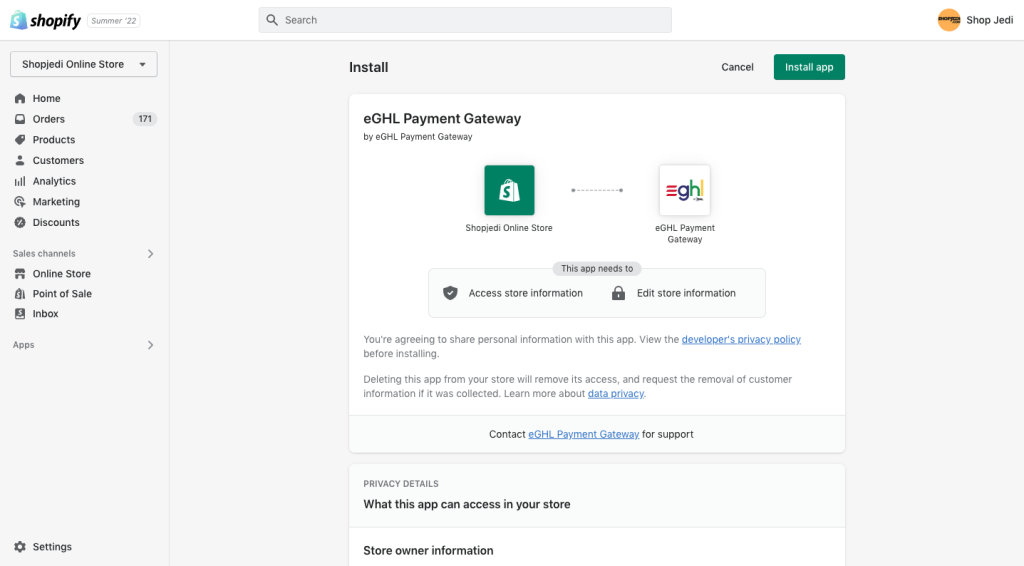The width and height of the screenshot is (1024, 566).
Task: Open the Analytics bar chart icon
Action: click(x=20, y=181)
